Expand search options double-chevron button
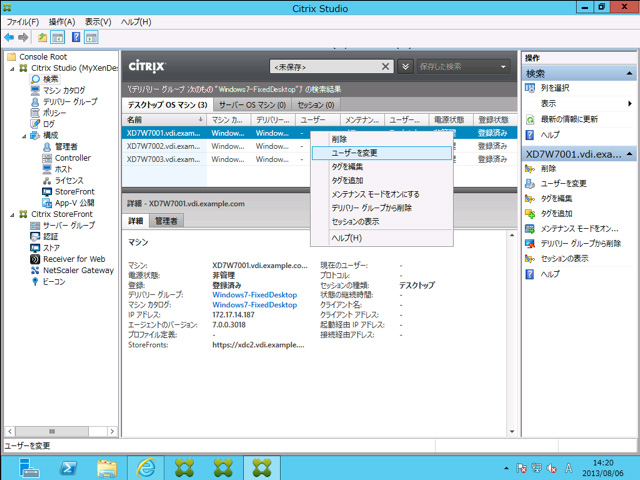This screenshot has height=480, width=640. [405, 67]
